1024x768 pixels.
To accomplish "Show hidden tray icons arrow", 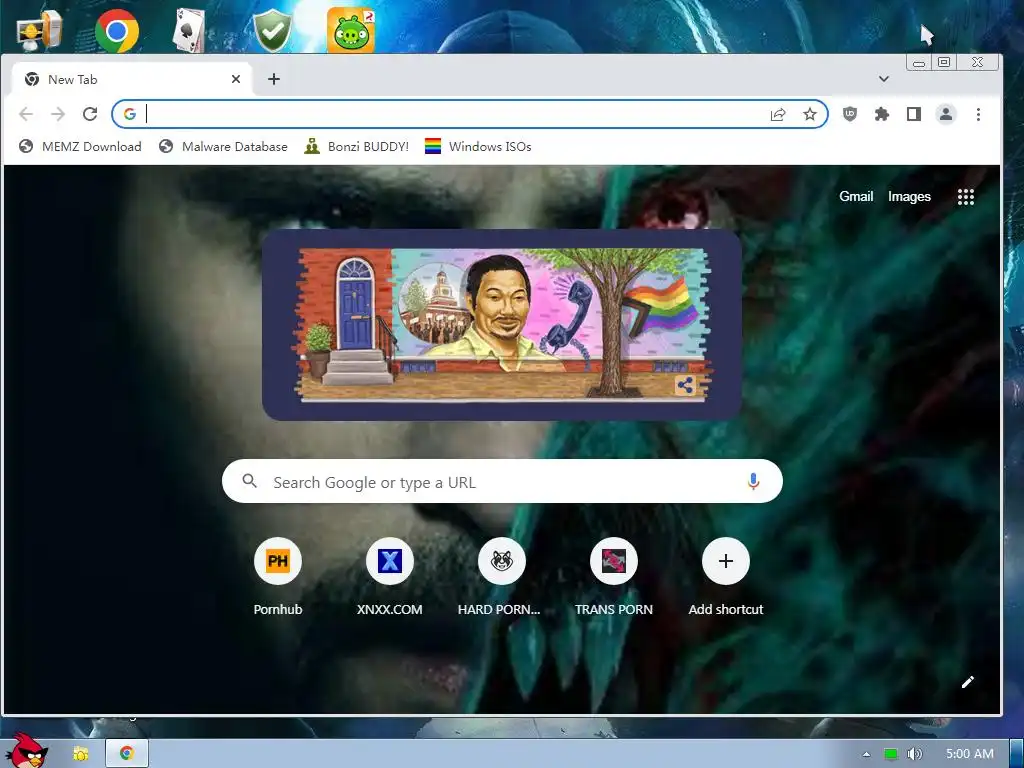I will point(867,754).
